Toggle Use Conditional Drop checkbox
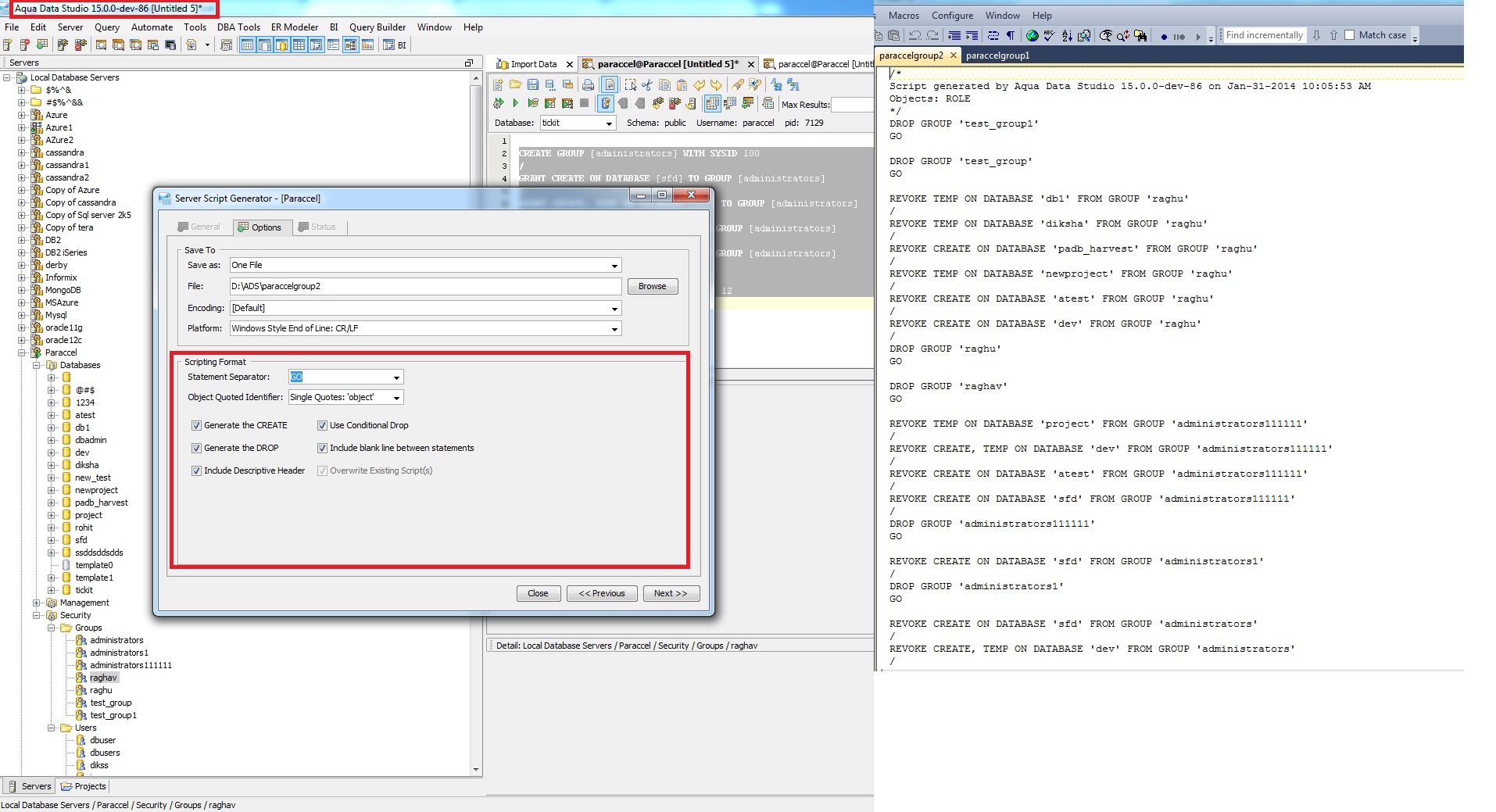The image size is (1496, 812). coord(322,426)
